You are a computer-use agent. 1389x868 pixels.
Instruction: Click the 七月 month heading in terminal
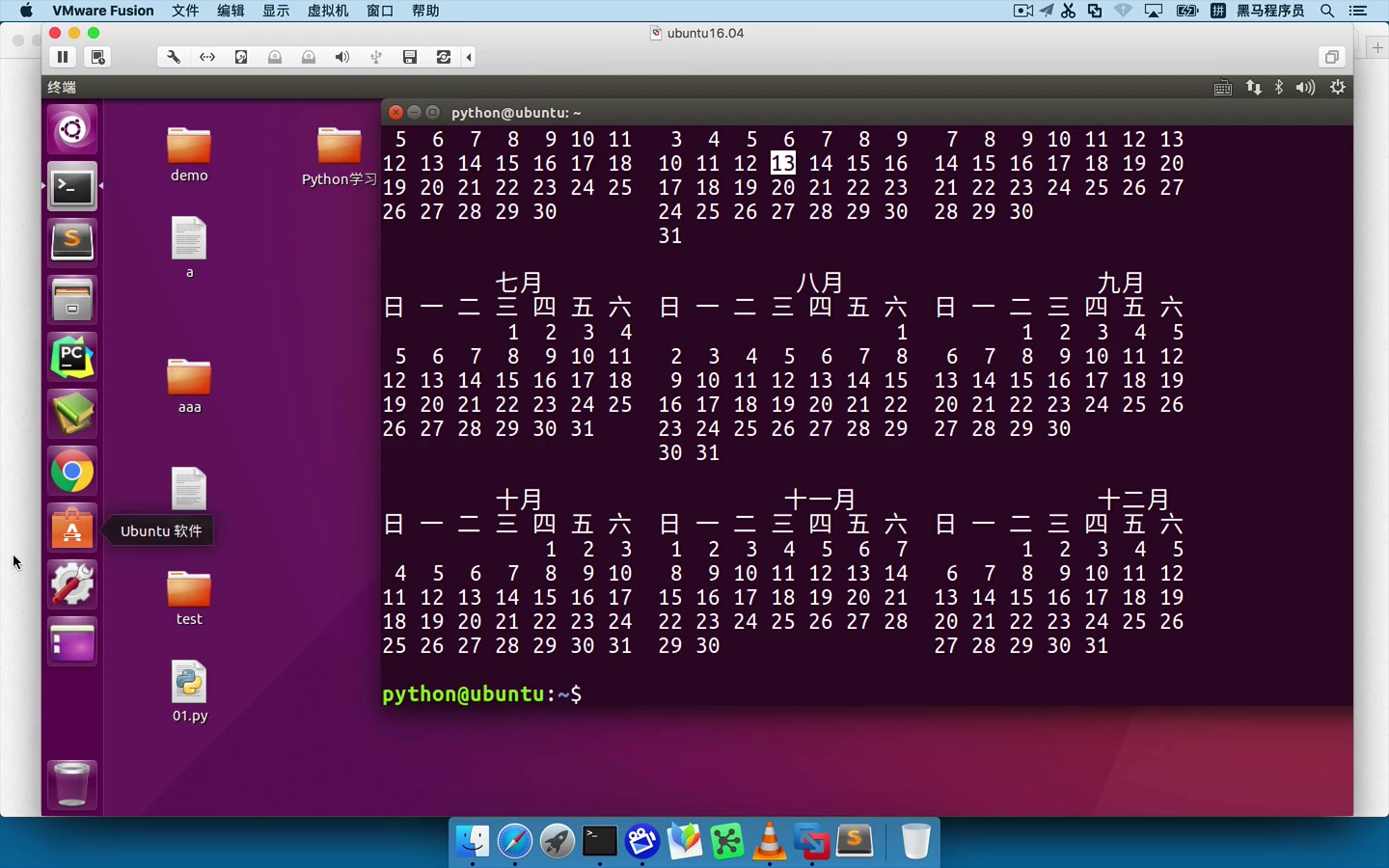(519, 283)
